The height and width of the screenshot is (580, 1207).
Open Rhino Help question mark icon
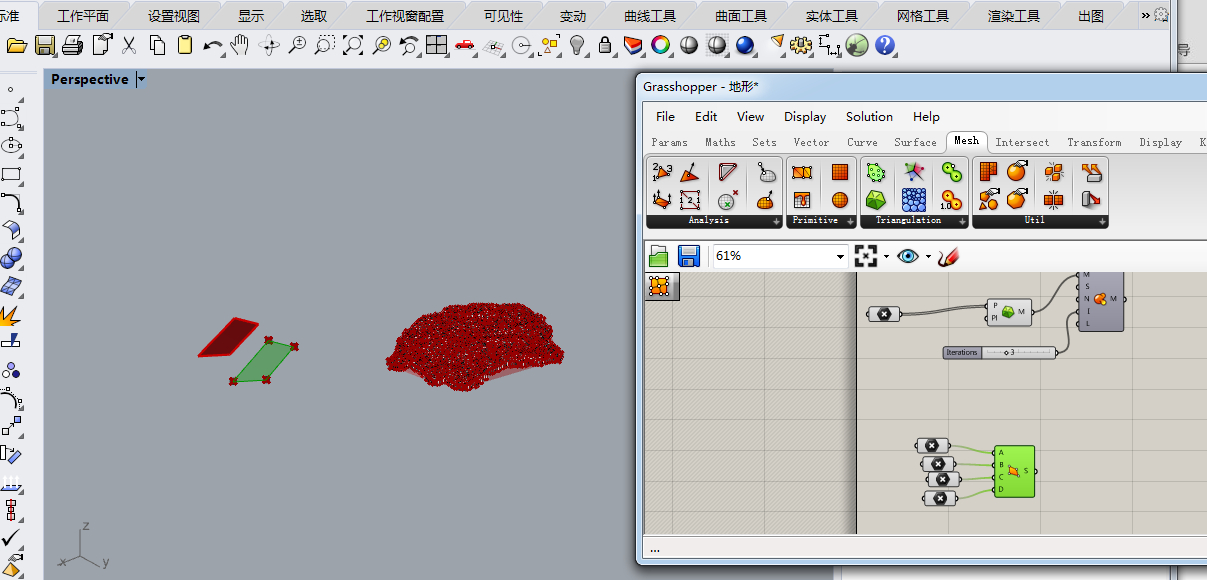click(885, 45)
